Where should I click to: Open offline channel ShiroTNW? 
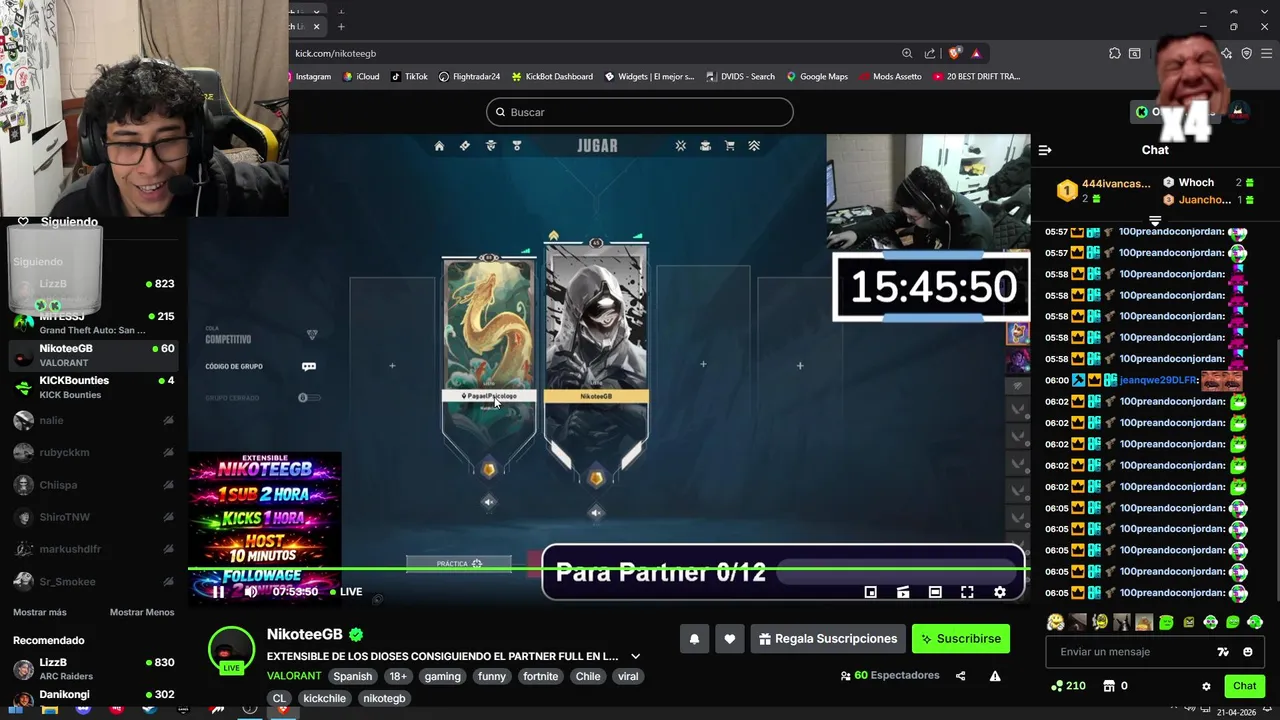point(95,517)
